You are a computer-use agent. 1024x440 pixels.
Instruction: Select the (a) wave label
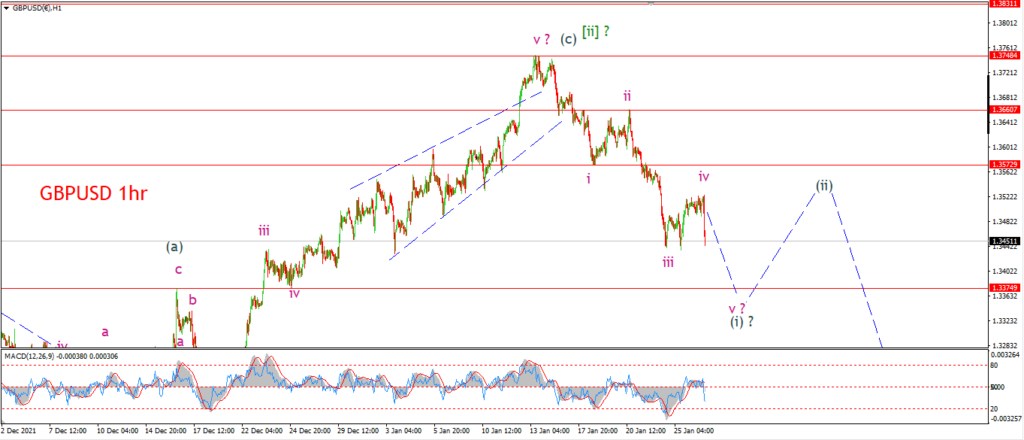(174, 247)
